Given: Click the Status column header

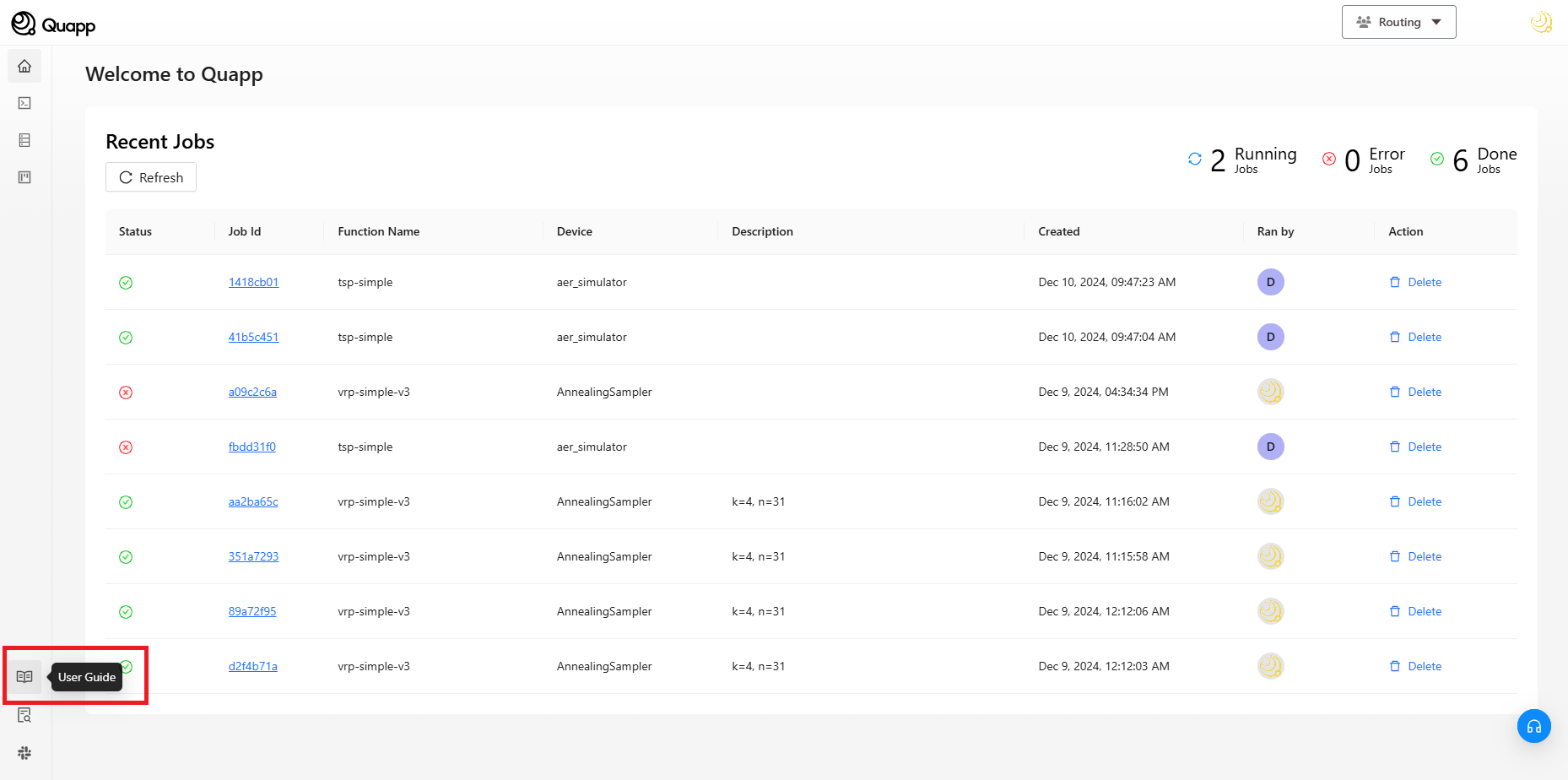Looking at the screenshot, I should pyautogui.click(x=135, y=231).
